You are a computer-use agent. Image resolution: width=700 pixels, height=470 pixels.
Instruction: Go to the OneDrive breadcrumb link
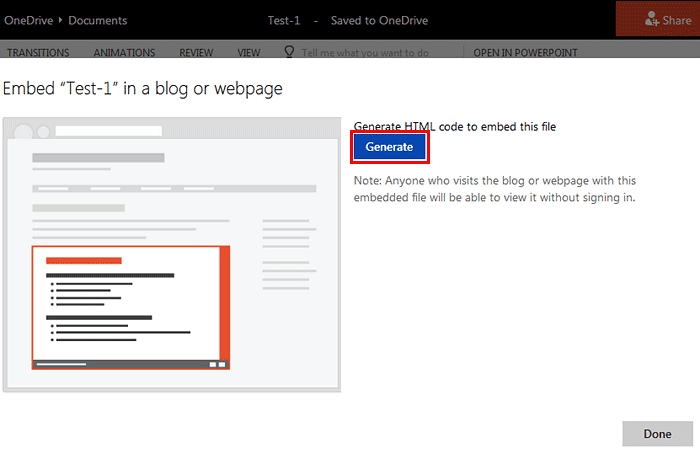point(27,20)
